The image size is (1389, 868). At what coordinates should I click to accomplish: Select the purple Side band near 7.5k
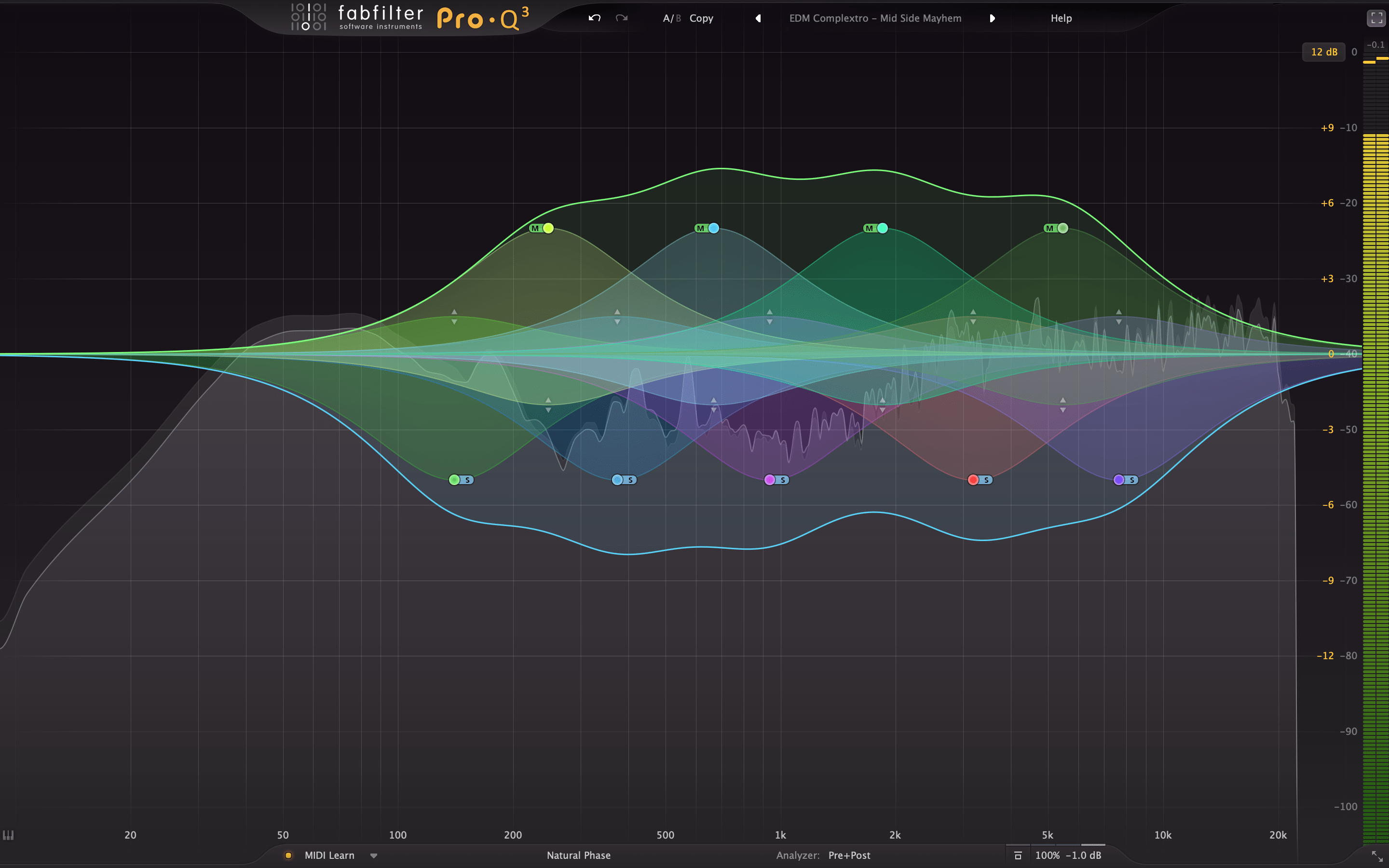pos(1118,479)
